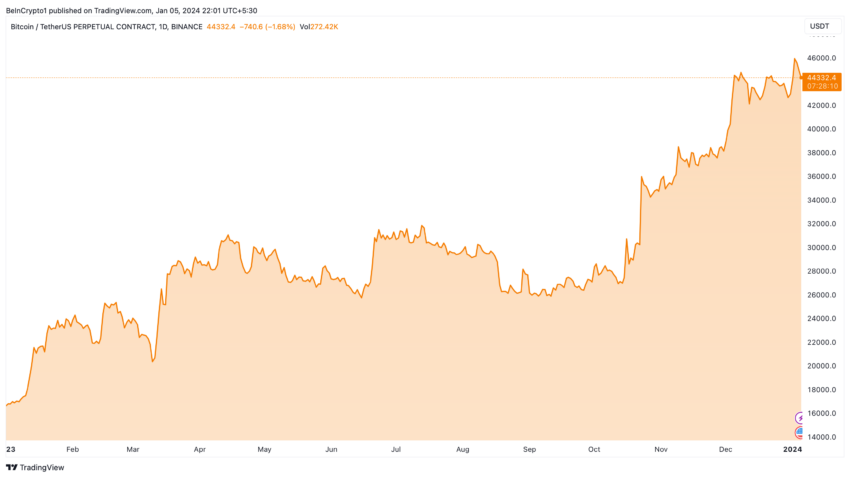Click the 14000.0 price scale label

pyautogui.click(x=821, y=437)
